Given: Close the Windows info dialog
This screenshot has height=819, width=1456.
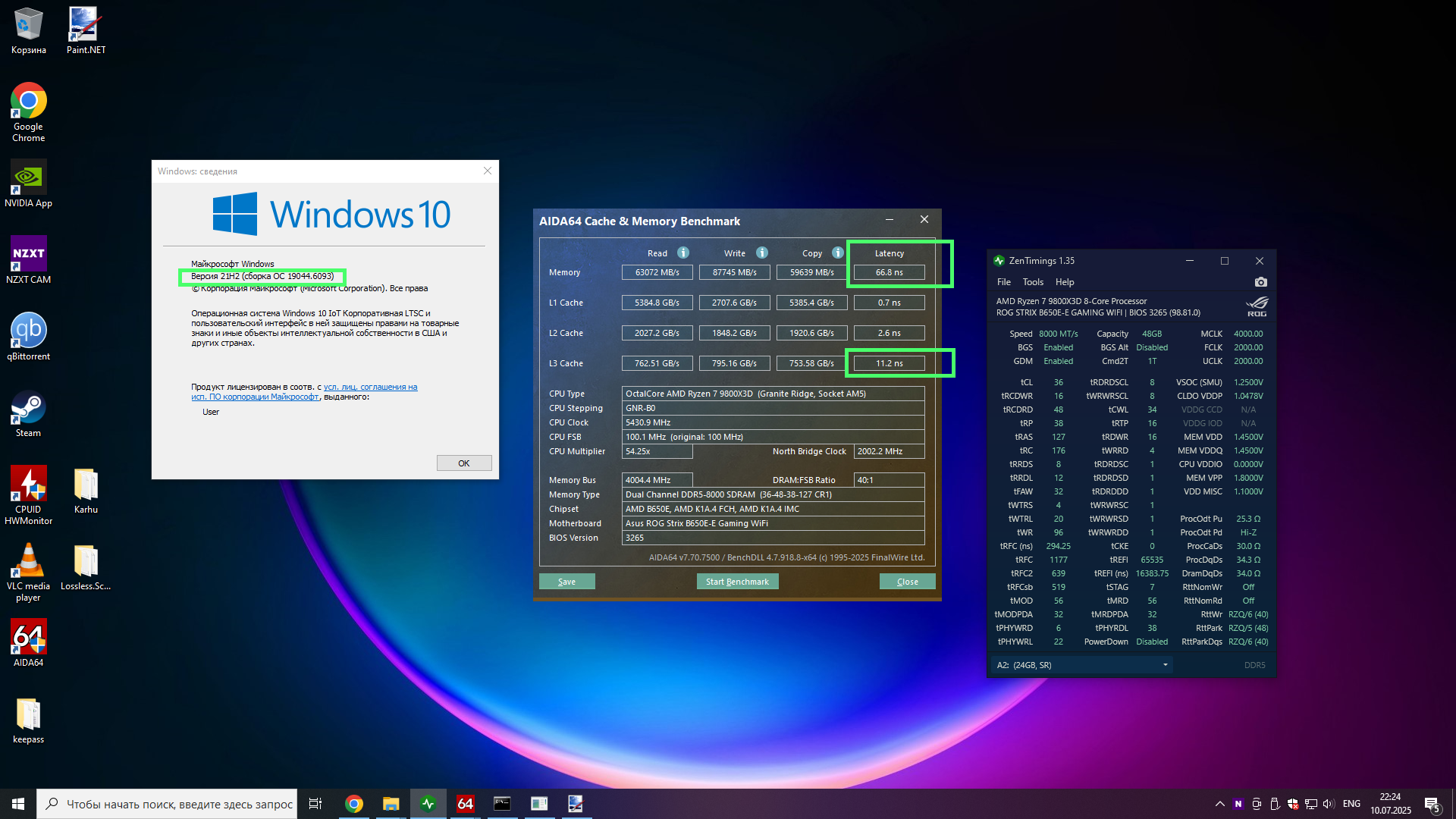Looking at the screenshot, I should click(488, 171).
